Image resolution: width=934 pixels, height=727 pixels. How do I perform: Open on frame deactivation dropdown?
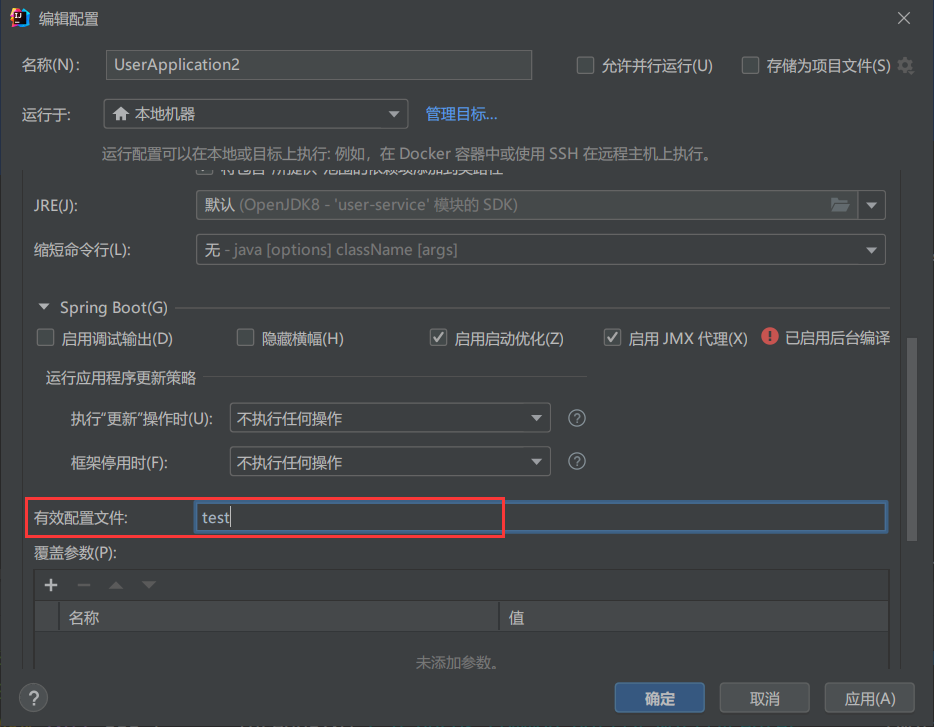point(390,462)
